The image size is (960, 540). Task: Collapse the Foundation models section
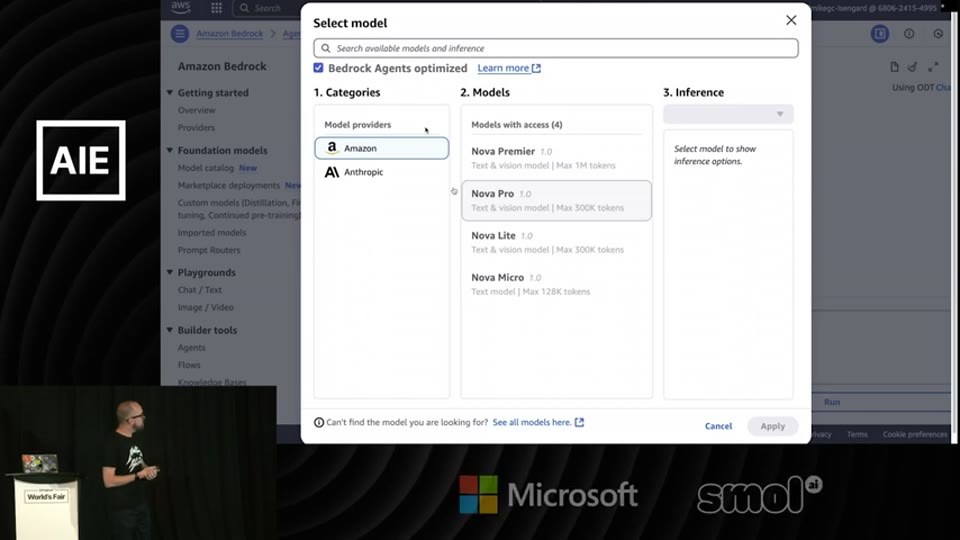[x=170, y=150]
